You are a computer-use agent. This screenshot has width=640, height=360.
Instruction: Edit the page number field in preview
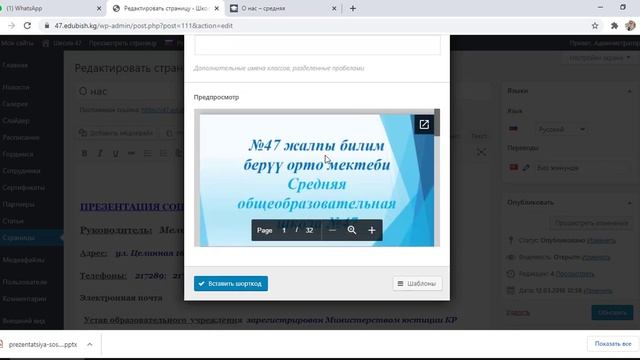coord(284,231)
